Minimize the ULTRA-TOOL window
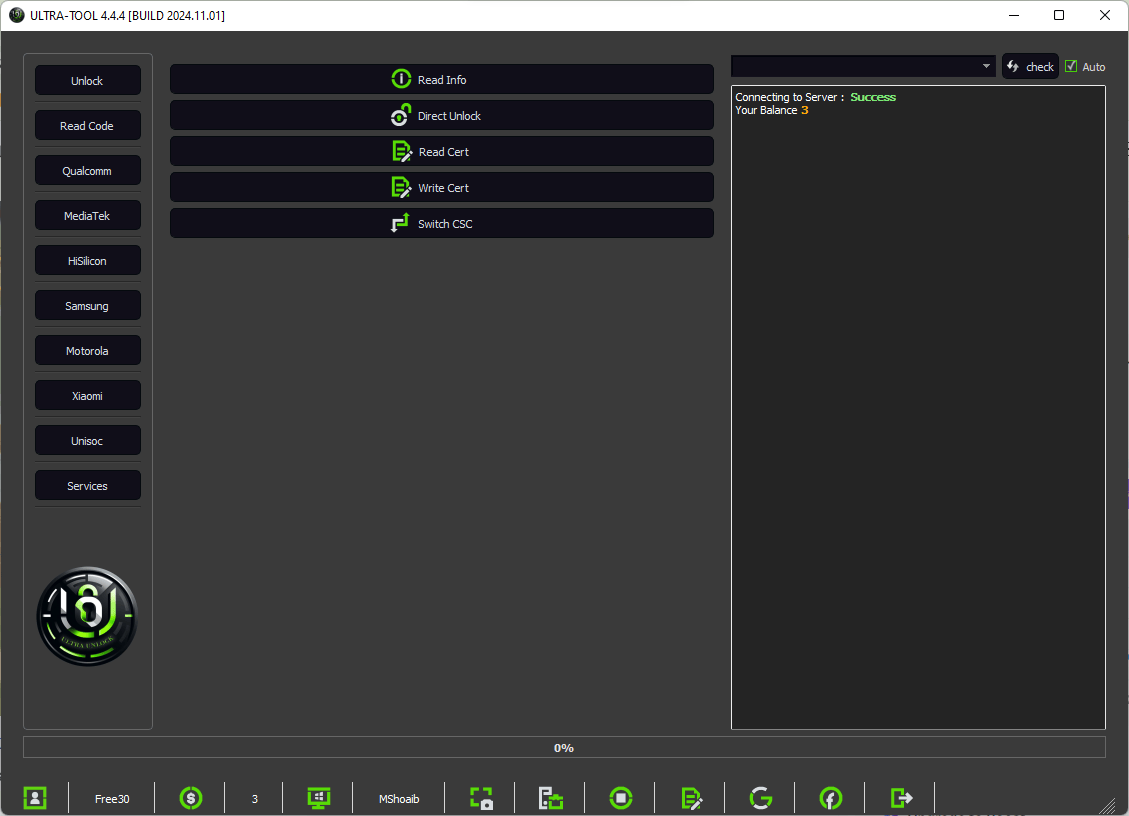Viewport: 1129px width, 816px height. point(1014,15)
